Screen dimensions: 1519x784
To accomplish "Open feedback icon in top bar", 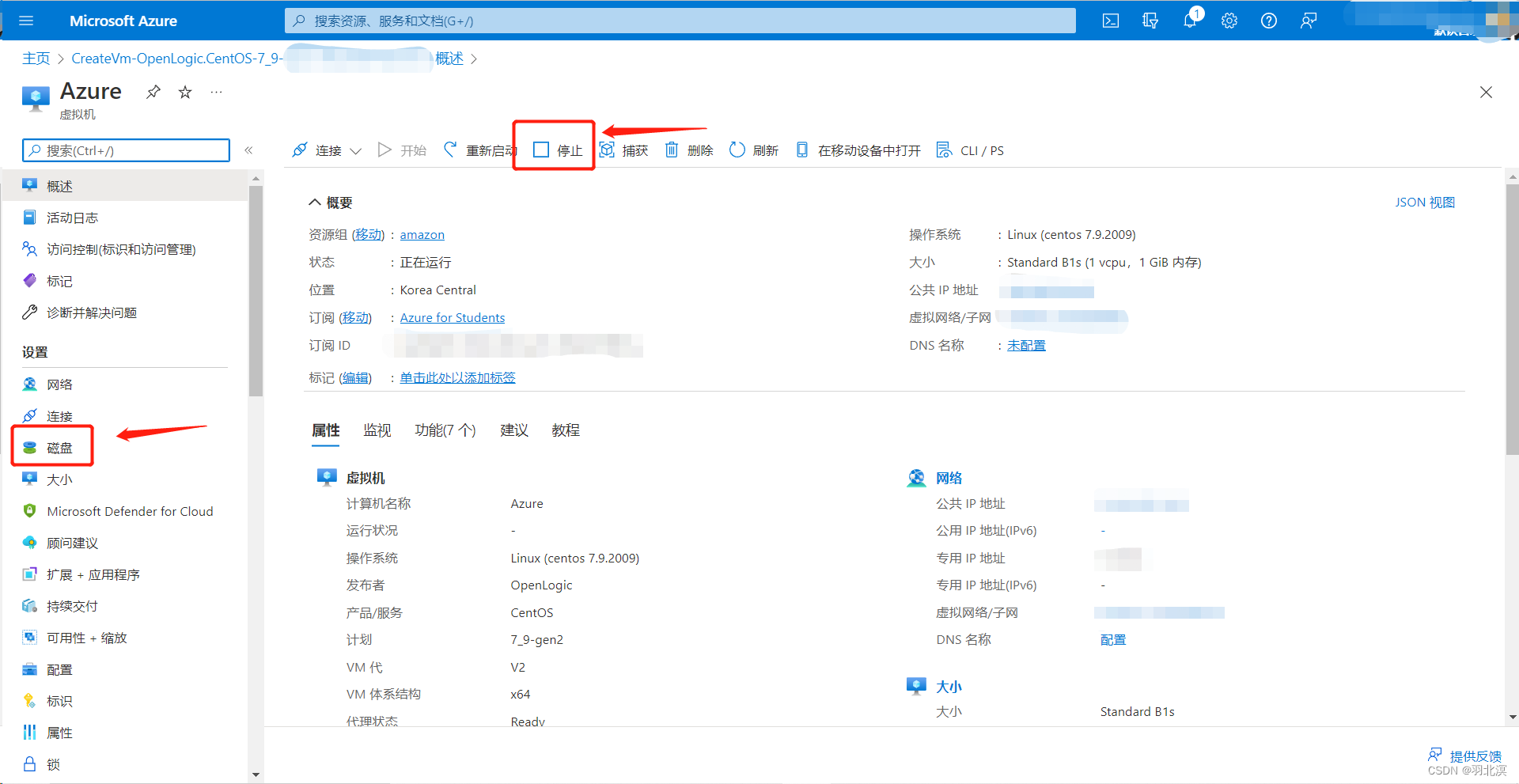I will [1309, 21].
